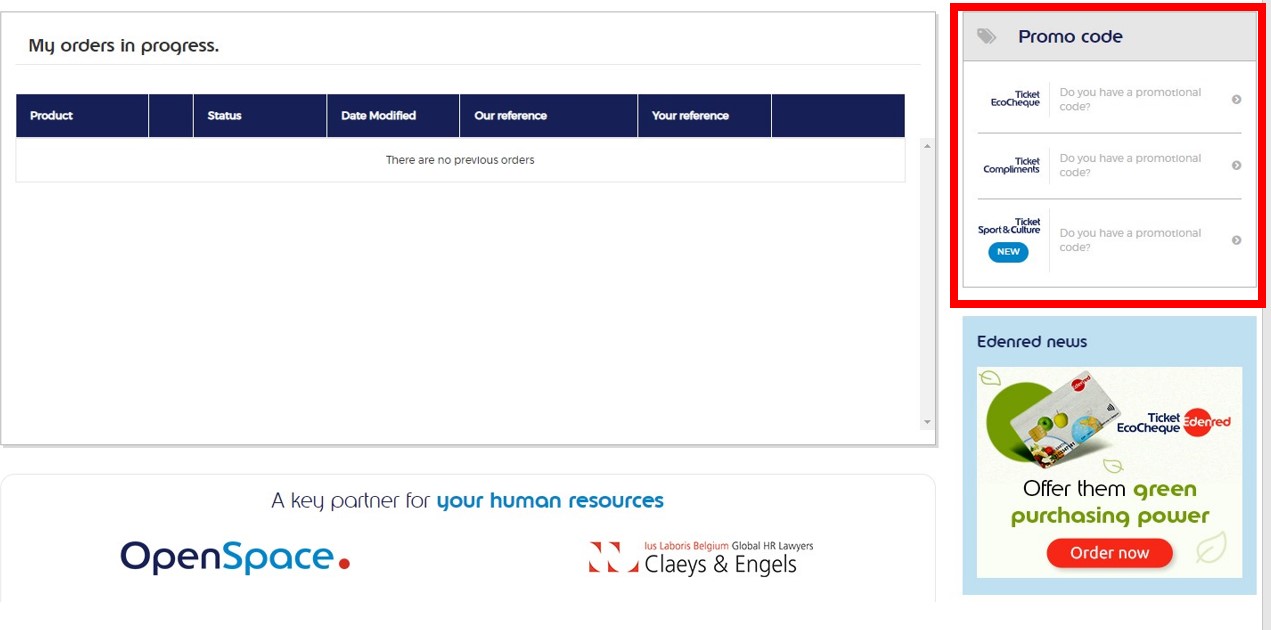Click the 'My orders in progress.' heading
Image resolution: width=1271 pixels, height=630 pixels.
tap(123, 46)
